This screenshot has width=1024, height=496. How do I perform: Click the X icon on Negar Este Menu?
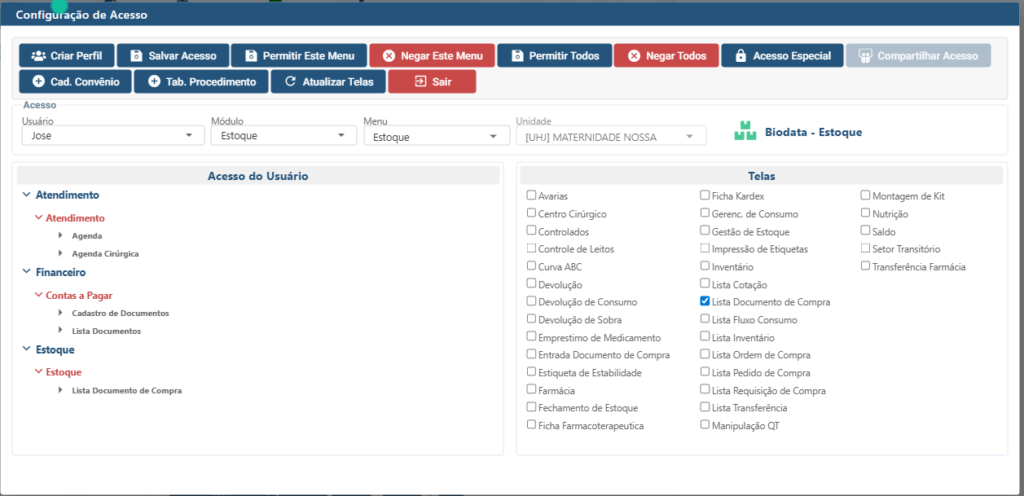(388, 56)
